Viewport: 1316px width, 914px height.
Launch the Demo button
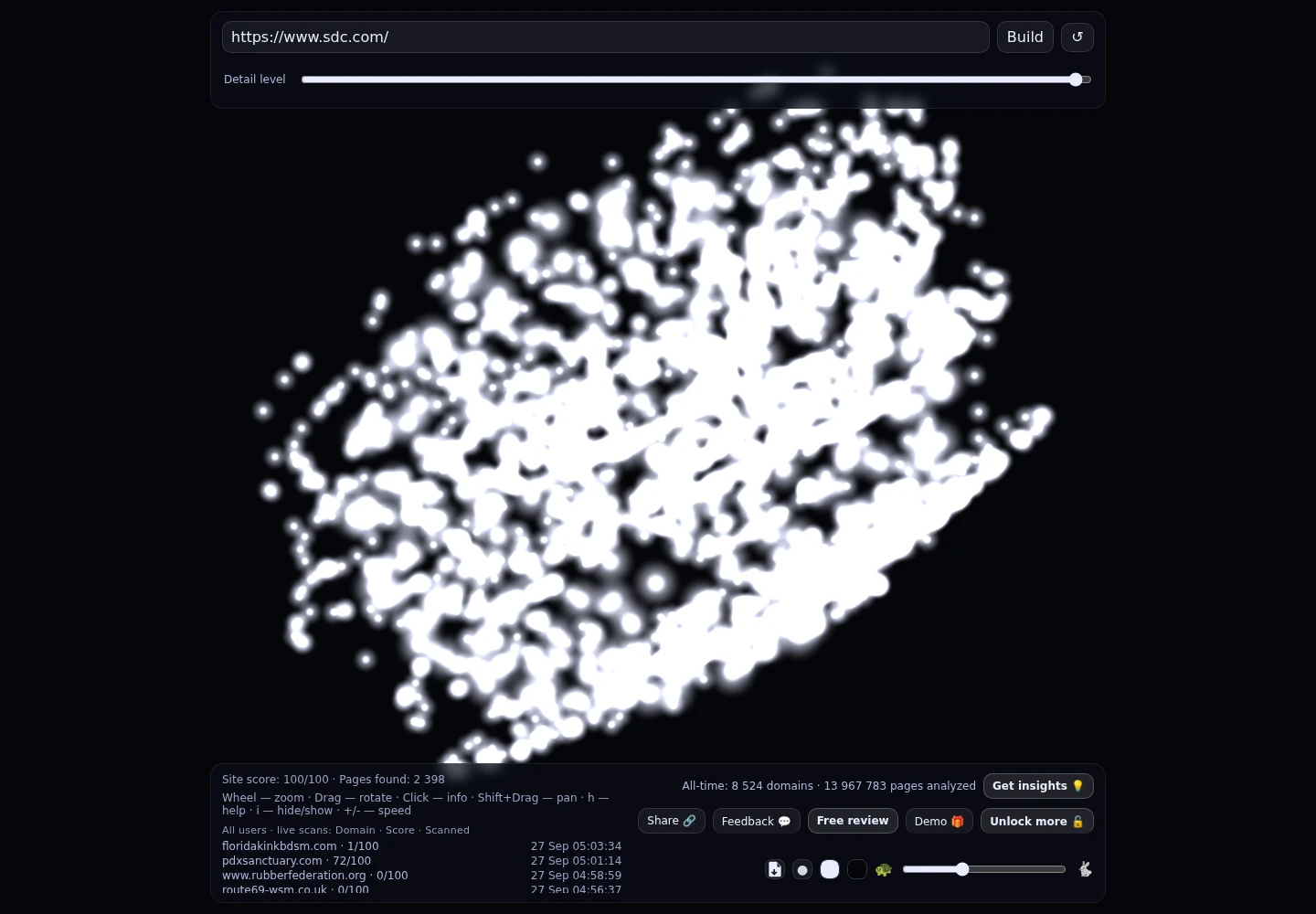[x=939, y=821]
